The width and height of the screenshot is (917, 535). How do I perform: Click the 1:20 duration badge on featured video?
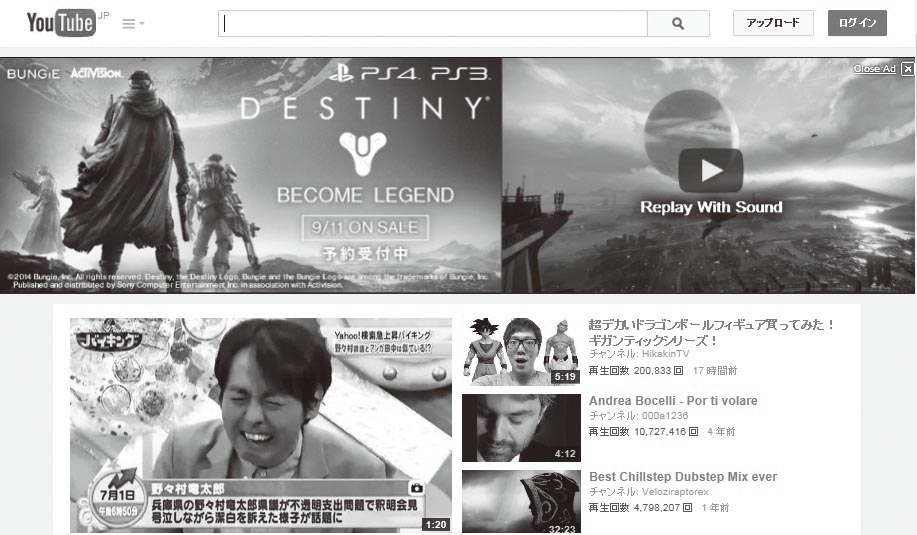pos(436,524)
